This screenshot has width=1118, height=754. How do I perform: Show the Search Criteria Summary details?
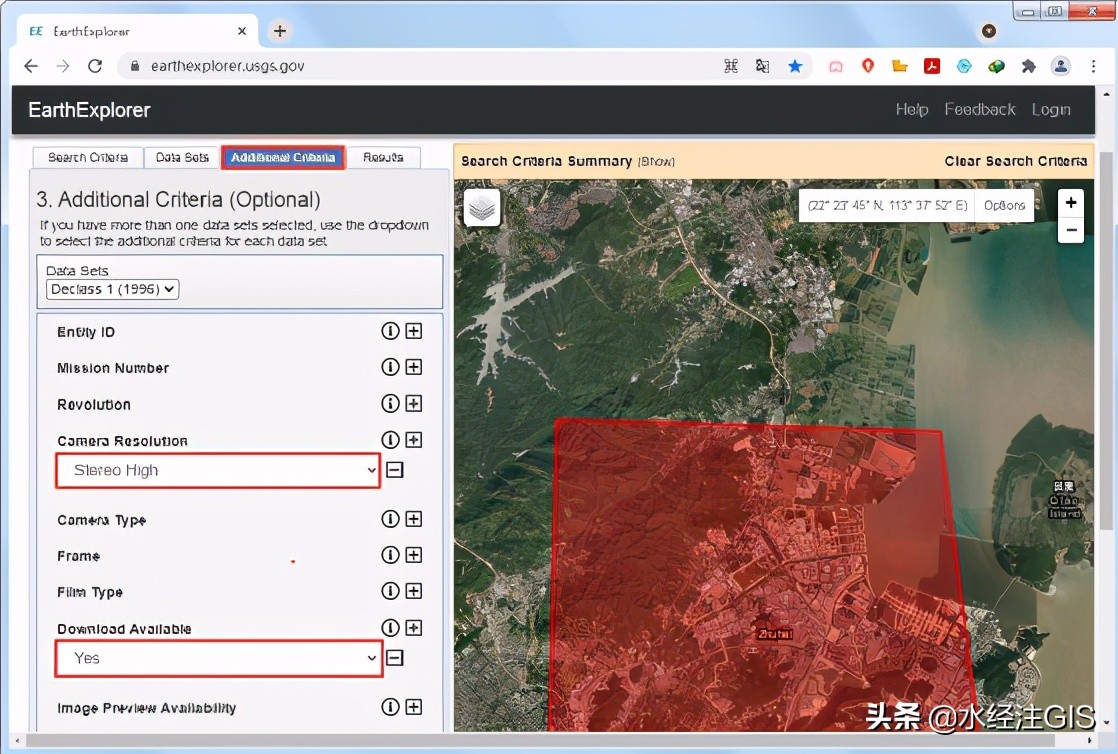coord(657,162)
